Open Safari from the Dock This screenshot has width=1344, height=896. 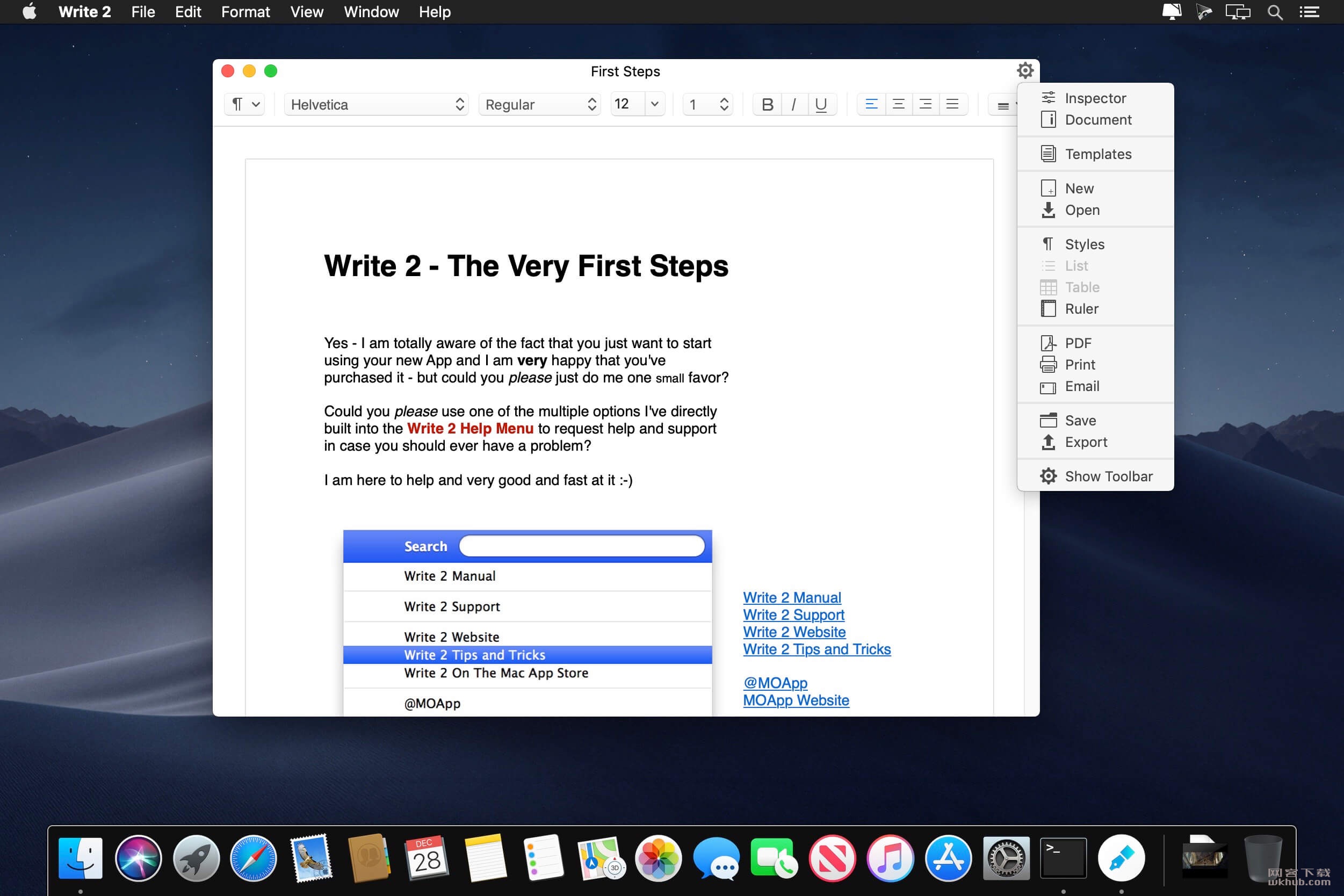[x=254, y=858]
